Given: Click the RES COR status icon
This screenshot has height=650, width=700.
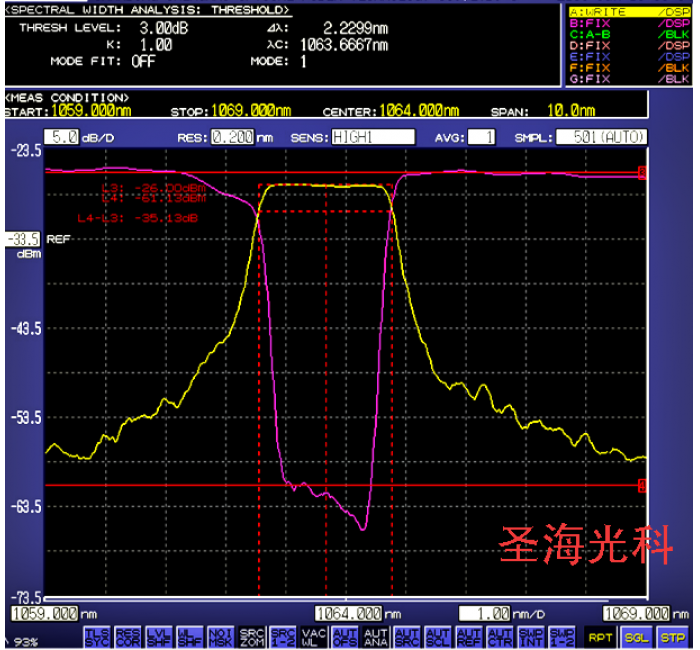Looking at the screenshot, I should coord(128,635).
